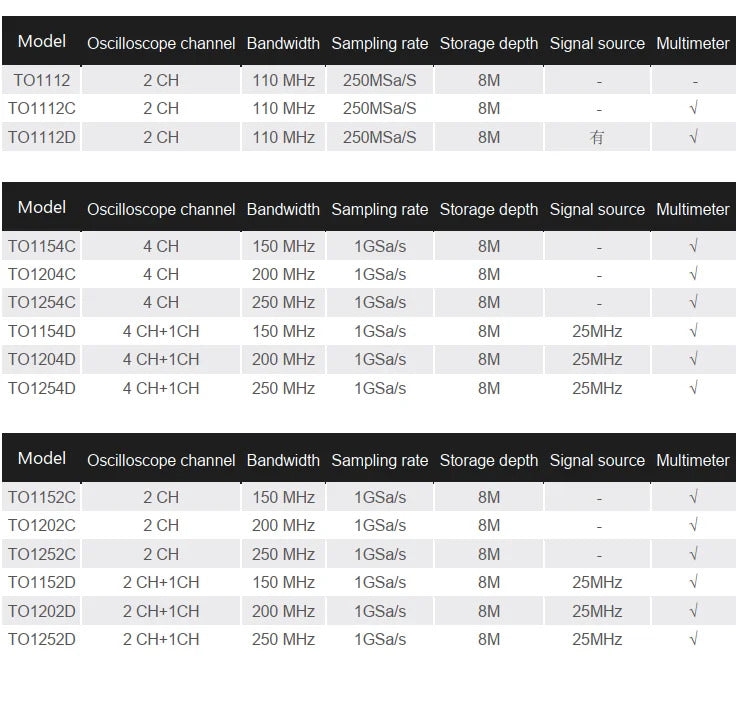
Task: Click the TO1112 model name cell
Action: pos(40,80)
